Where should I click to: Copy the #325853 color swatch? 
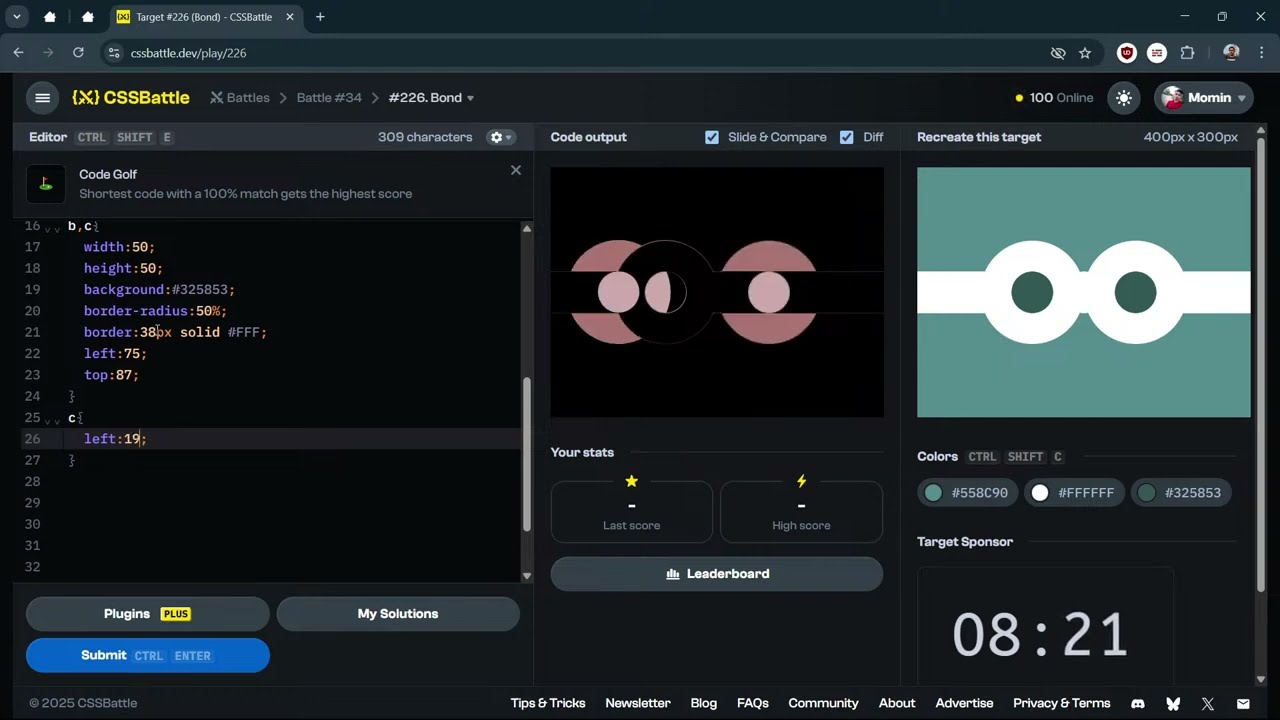(1181, 493)
